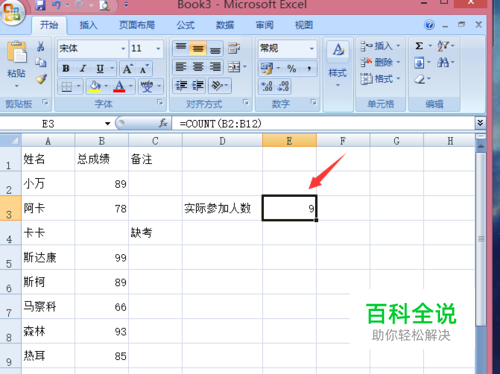Viewport: 500px width, 374px height.
Task: Click the Office button logo
Action: coord(12,12)
